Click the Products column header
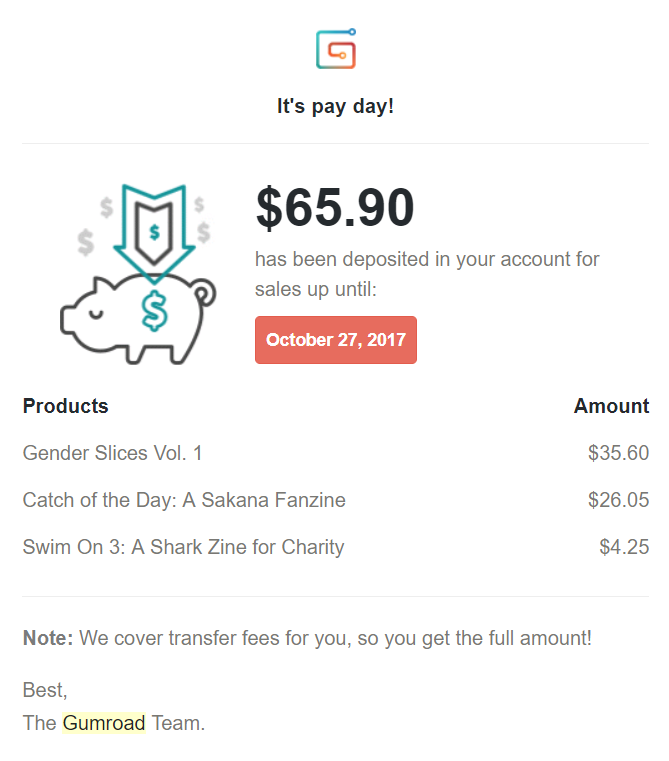The width and height of the screenshot is (669, 761). click(x=65, y=406)
